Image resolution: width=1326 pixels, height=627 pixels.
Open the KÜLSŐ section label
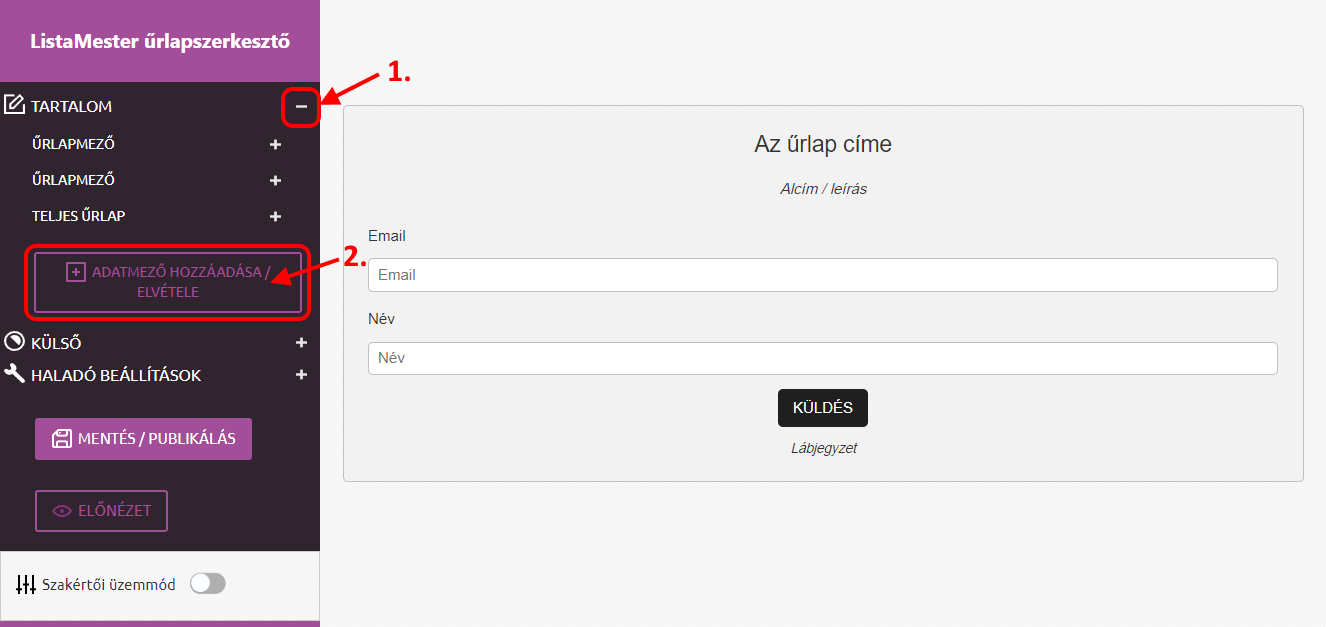(56, 343)
